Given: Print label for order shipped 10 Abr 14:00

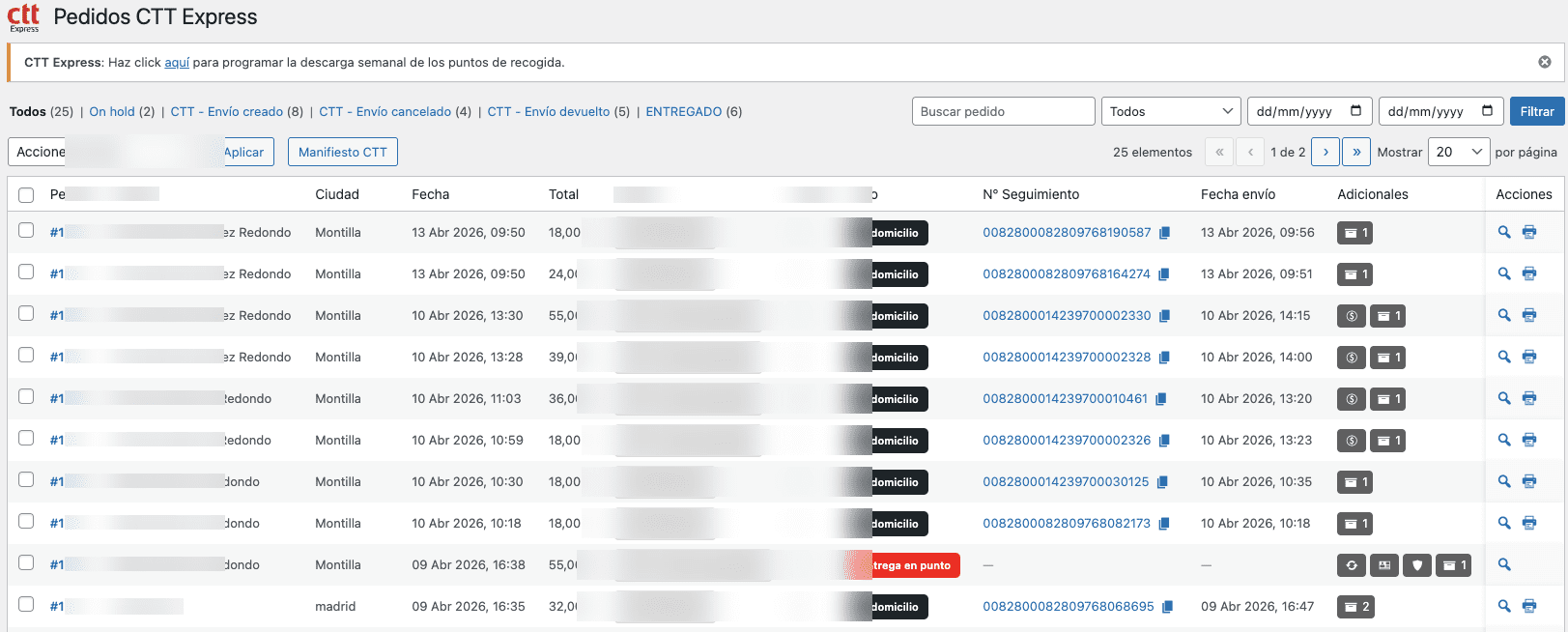Looking at the screenshot, I should [1529, 357].
